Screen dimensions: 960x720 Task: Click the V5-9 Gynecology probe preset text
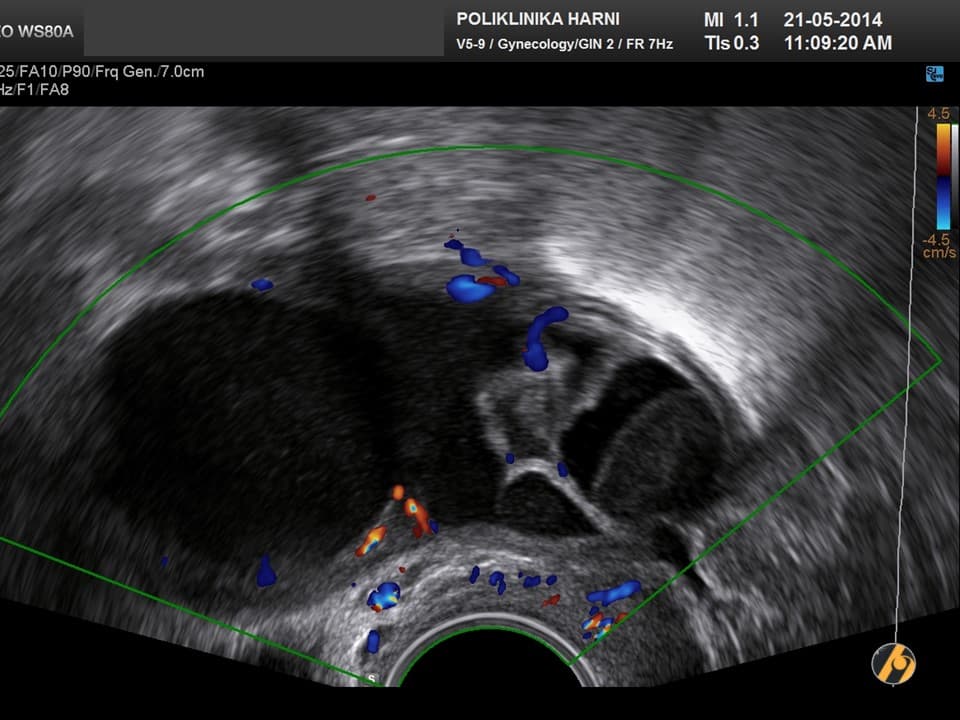(564, 44)
